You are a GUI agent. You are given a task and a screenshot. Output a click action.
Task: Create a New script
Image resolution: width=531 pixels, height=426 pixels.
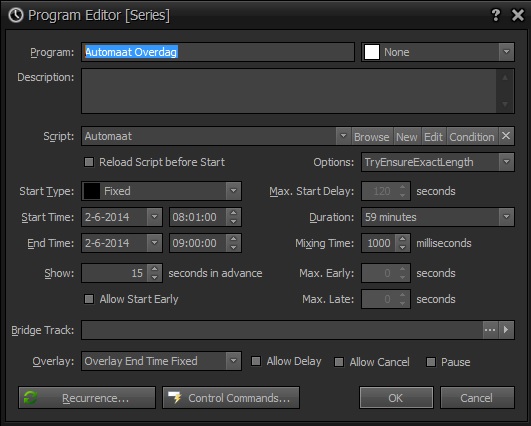(407, 136)
